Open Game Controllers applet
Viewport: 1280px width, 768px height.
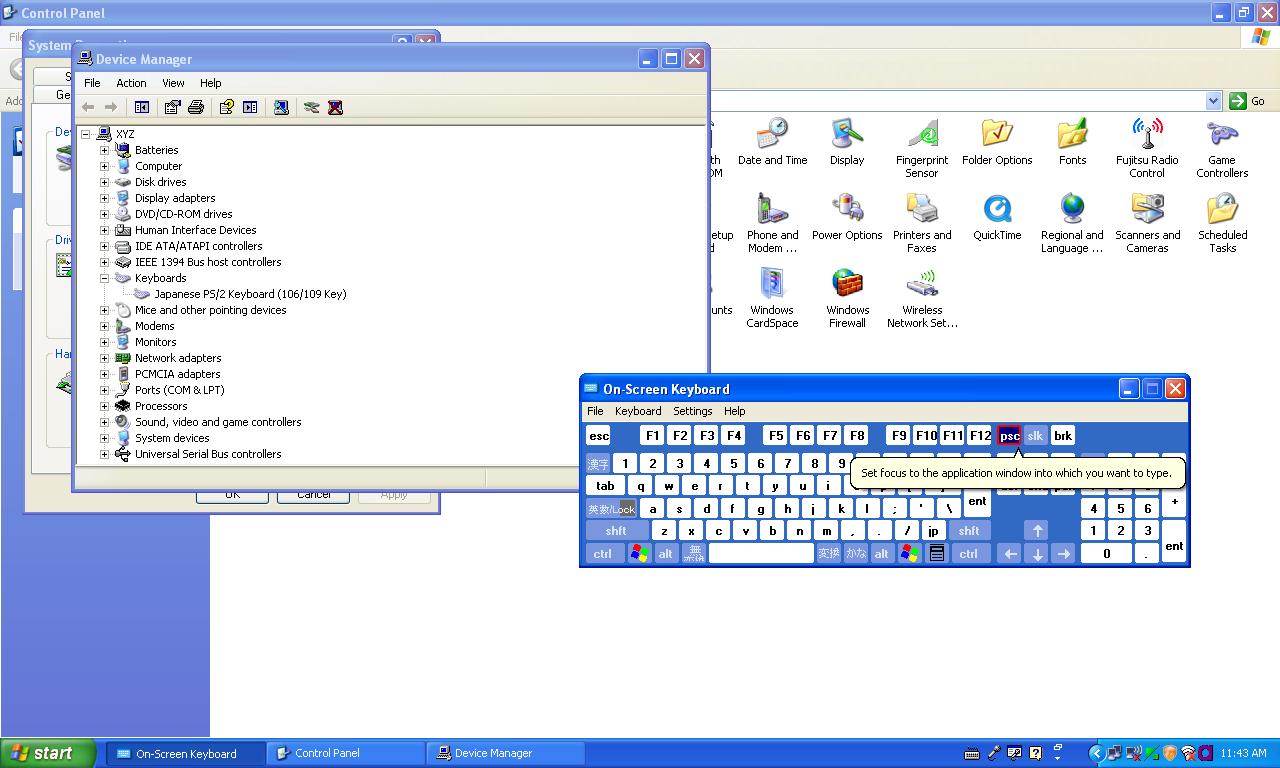(x=1222, y=148)
